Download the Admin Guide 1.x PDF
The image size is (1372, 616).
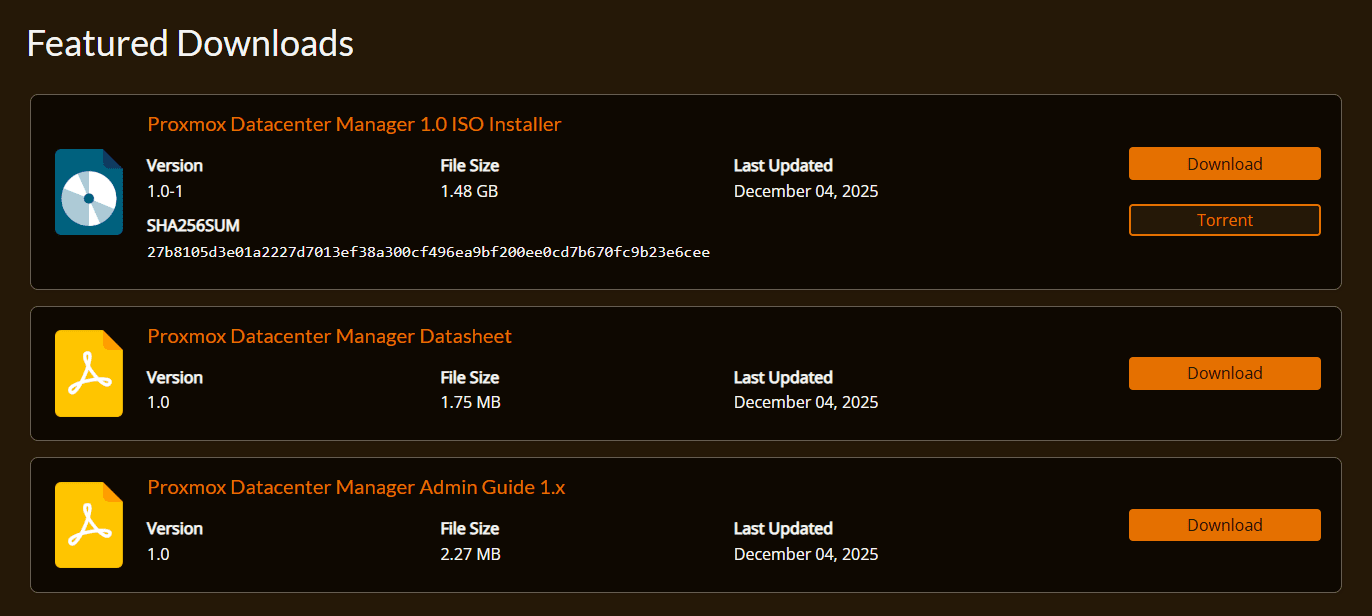coord(1224,524)
